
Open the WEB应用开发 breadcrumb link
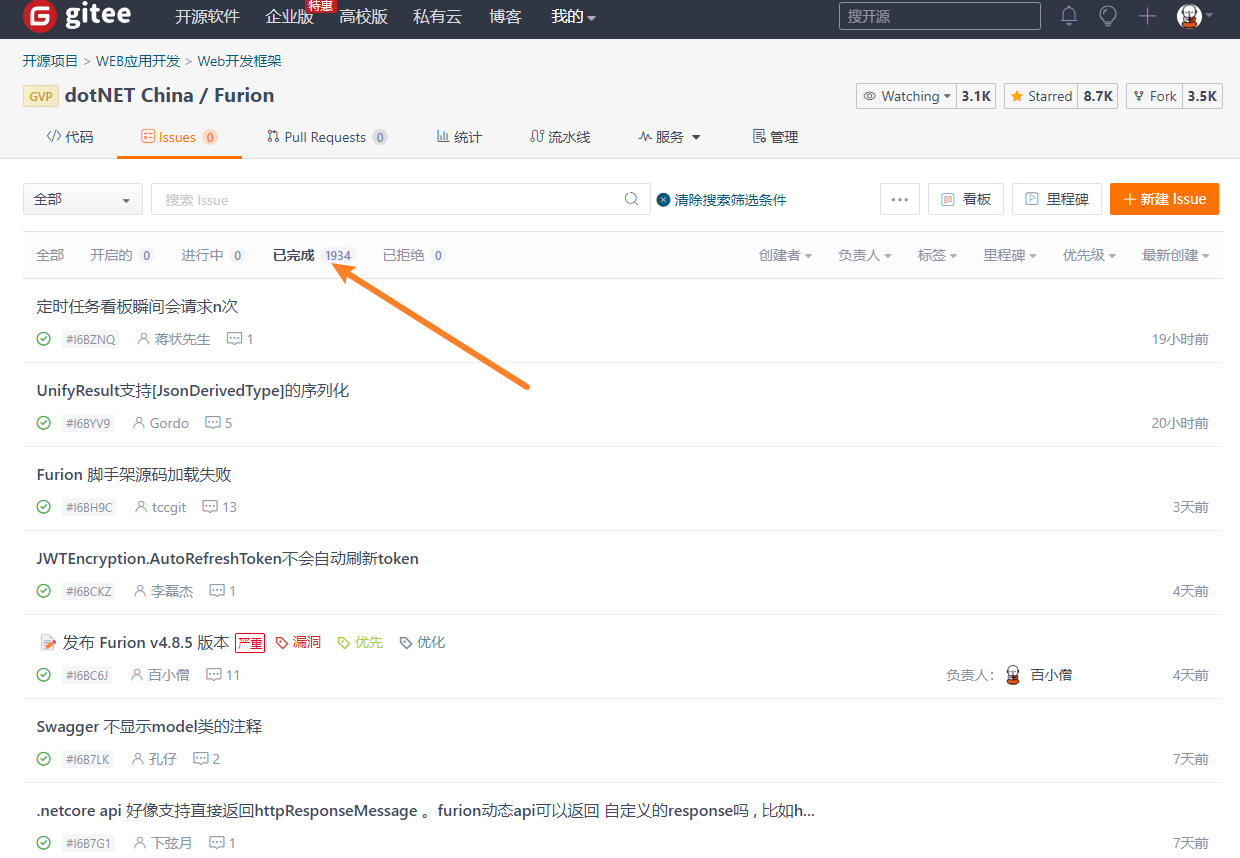[138, 61]
